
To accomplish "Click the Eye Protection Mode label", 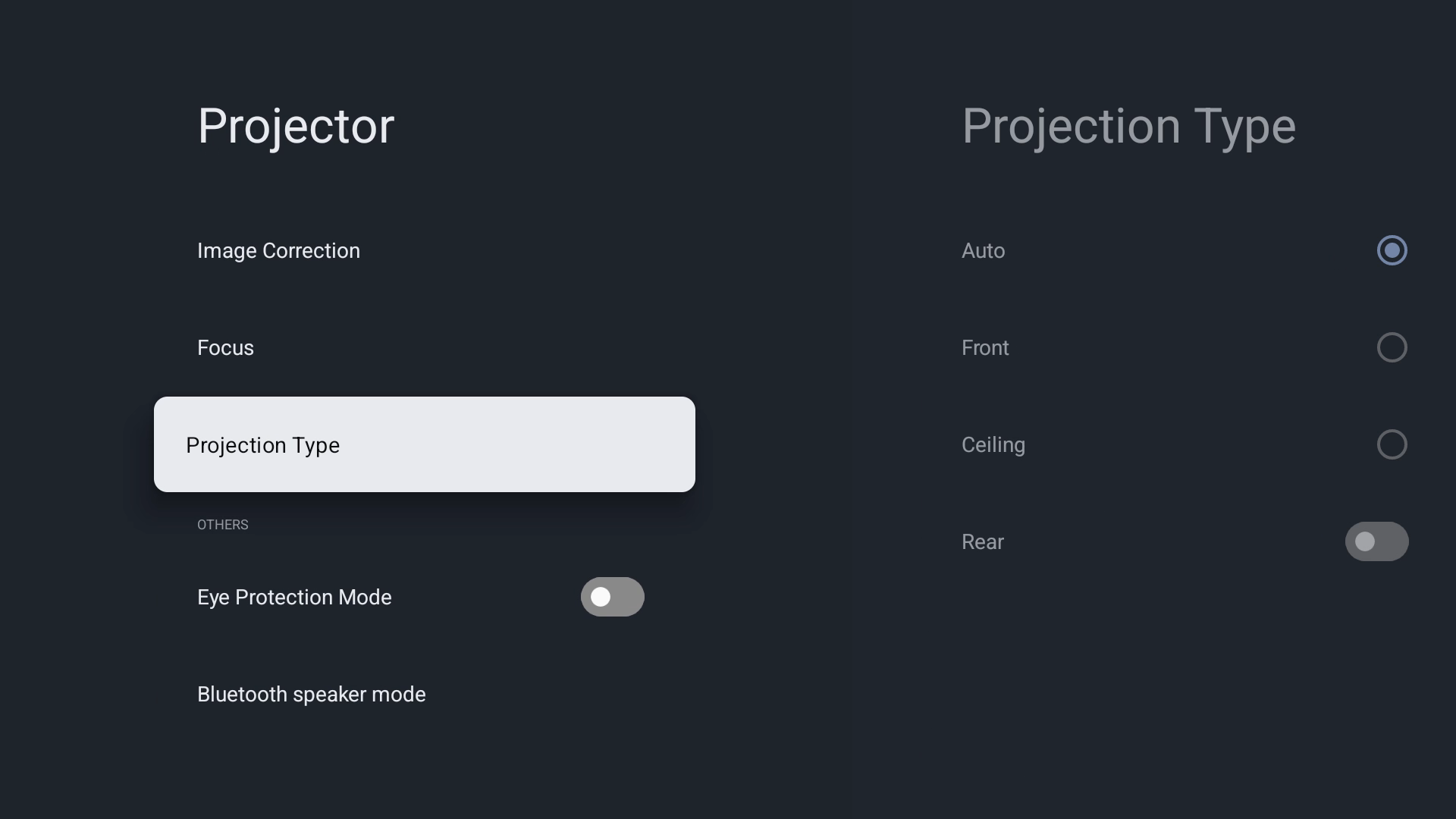I will click(294, 598).
